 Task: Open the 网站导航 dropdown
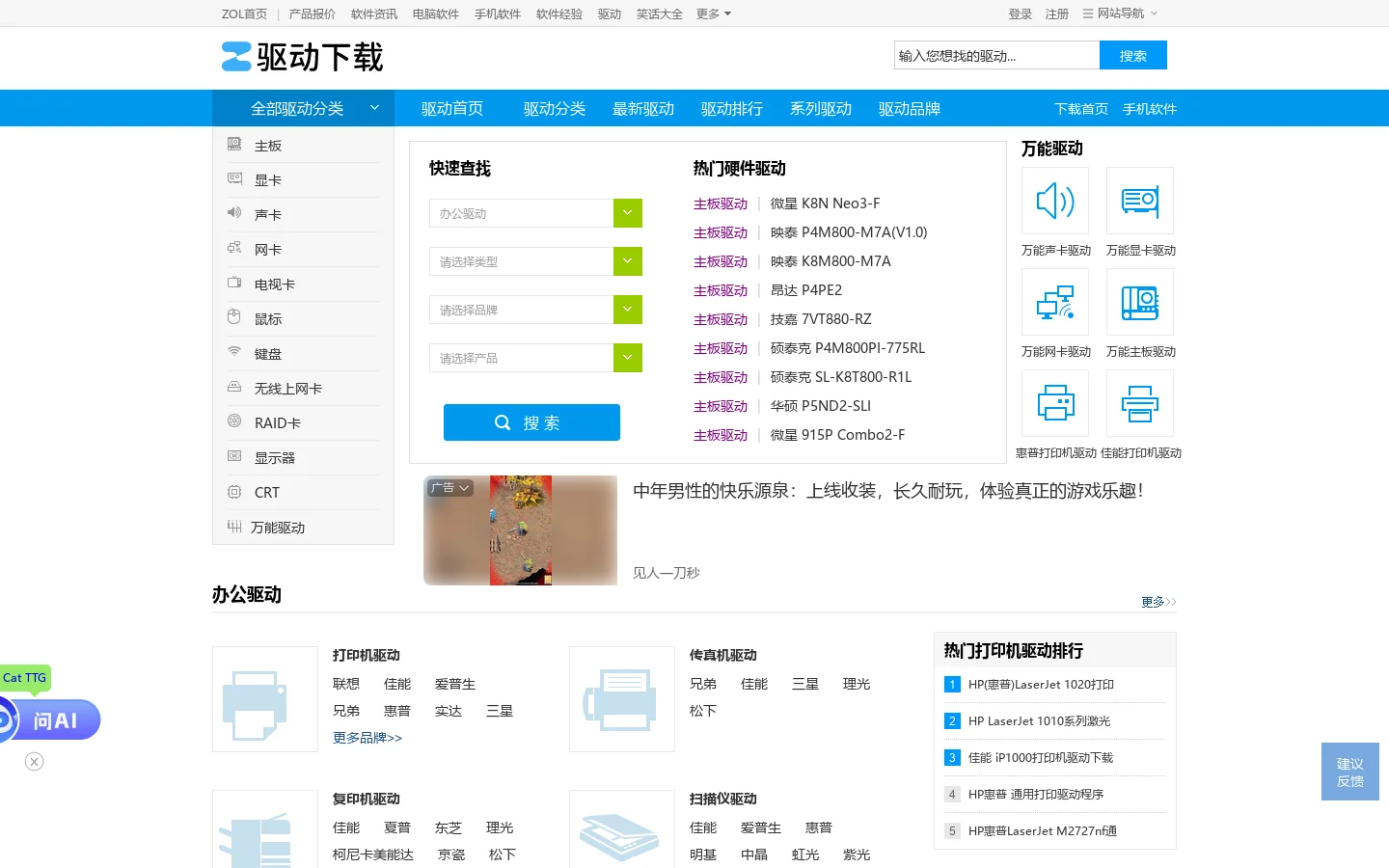1120,14
